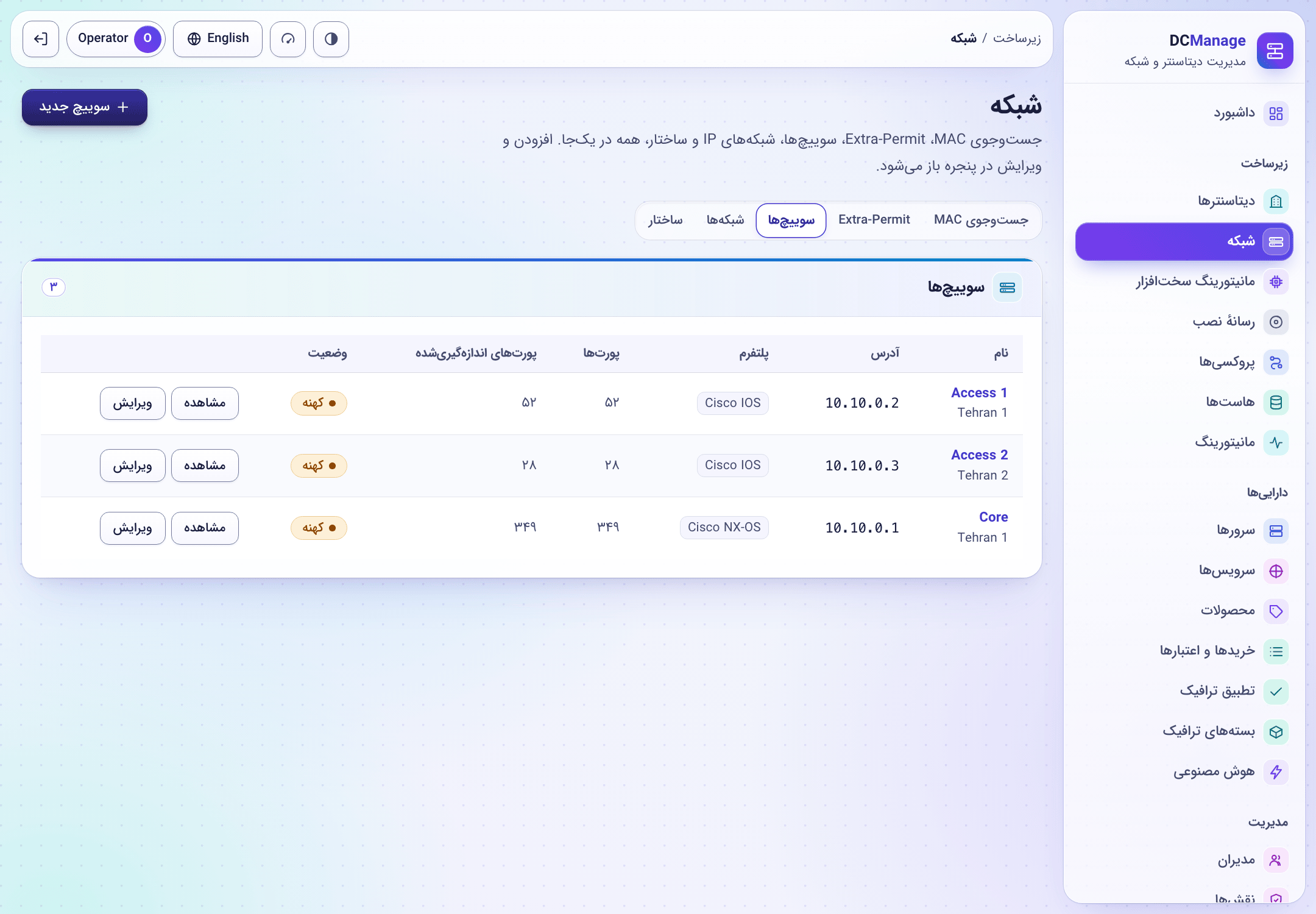Select the سوییچ‌ها tab

coord(791,221)
